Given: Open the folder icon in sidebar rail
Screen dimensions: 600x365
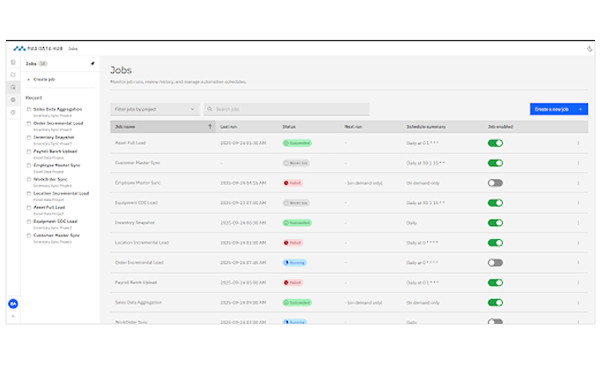Looking at the screenshot, I should [x=13, y=75].
